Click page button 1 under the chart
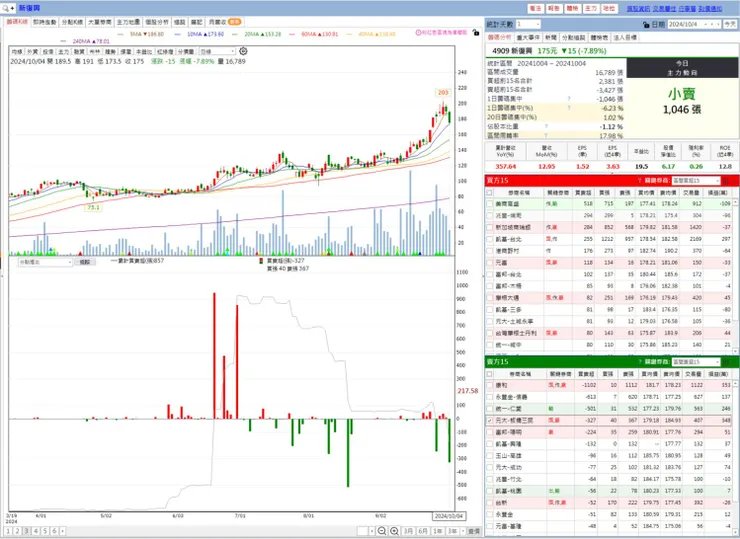The height and width of the screenshot is (539, 740). (x=8, y=531)
